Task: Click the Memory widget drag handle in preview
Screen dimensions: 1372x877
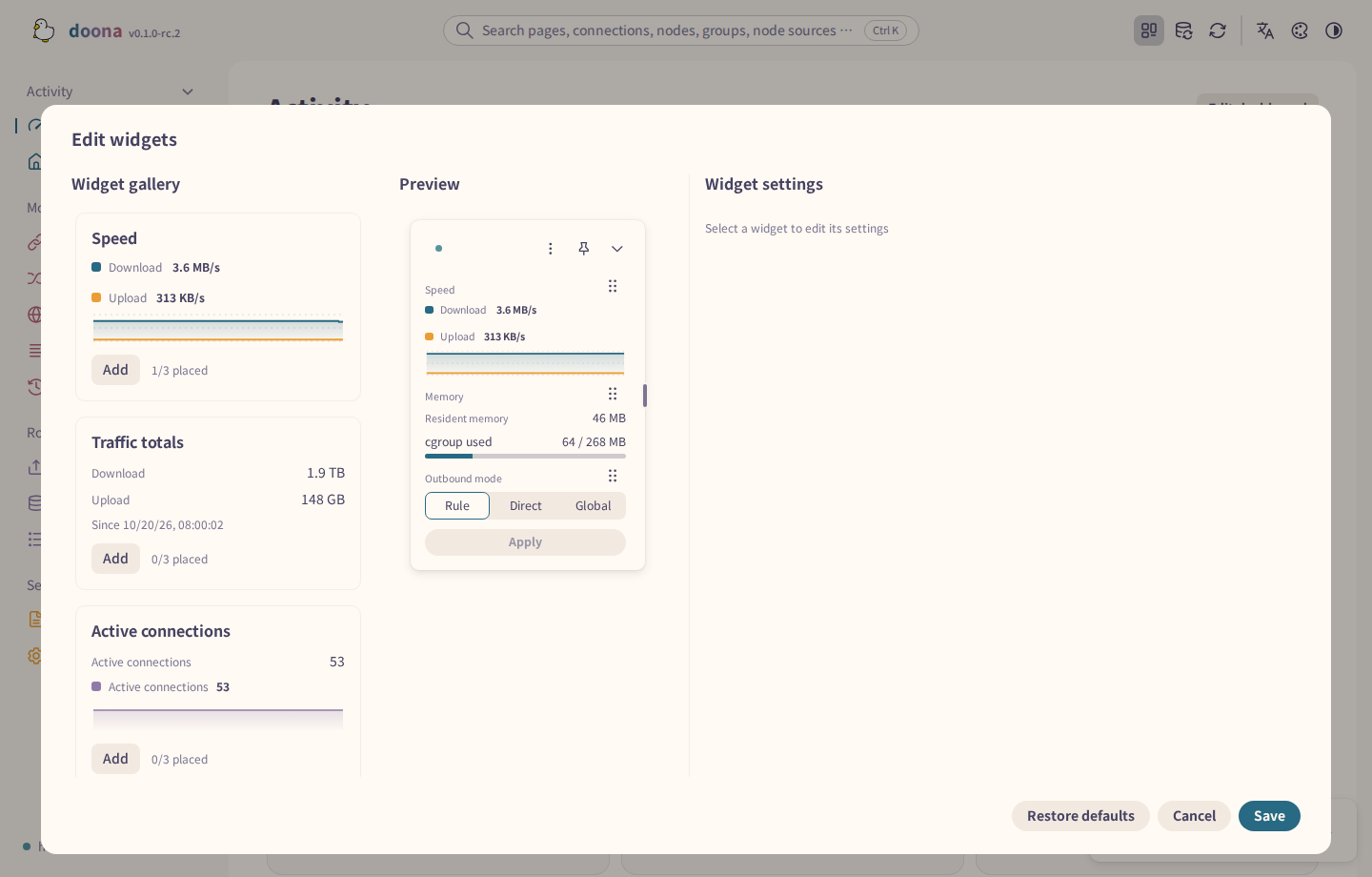Action: point(613,394)
